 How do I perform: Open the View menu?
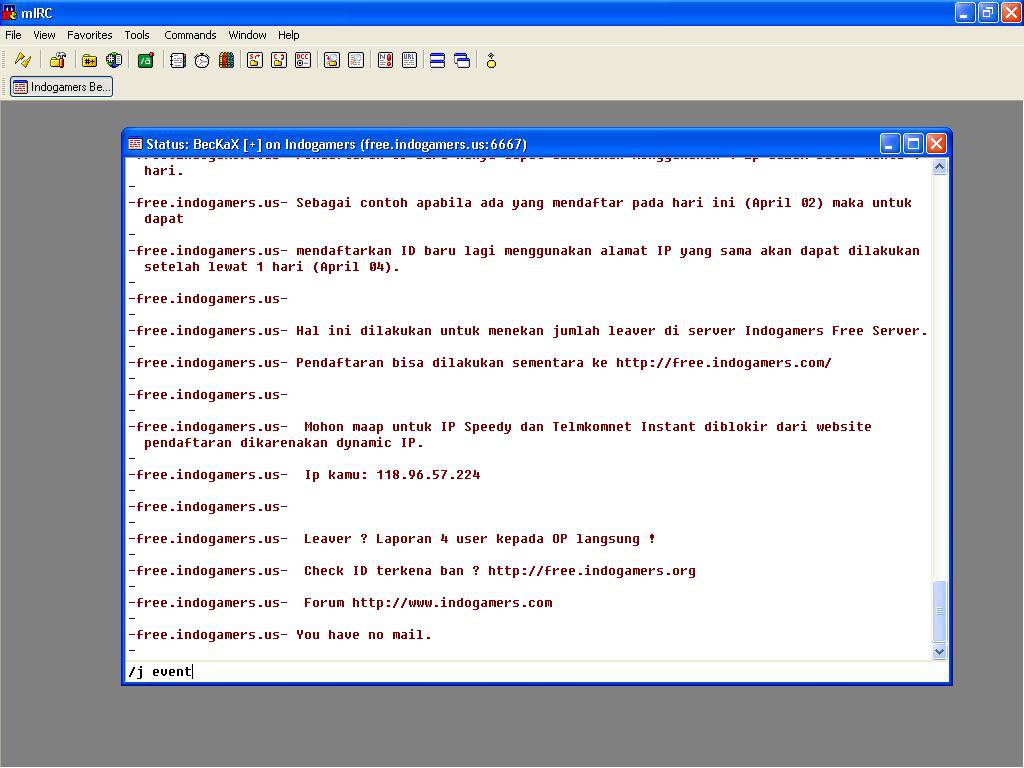[x=44, y=35]
